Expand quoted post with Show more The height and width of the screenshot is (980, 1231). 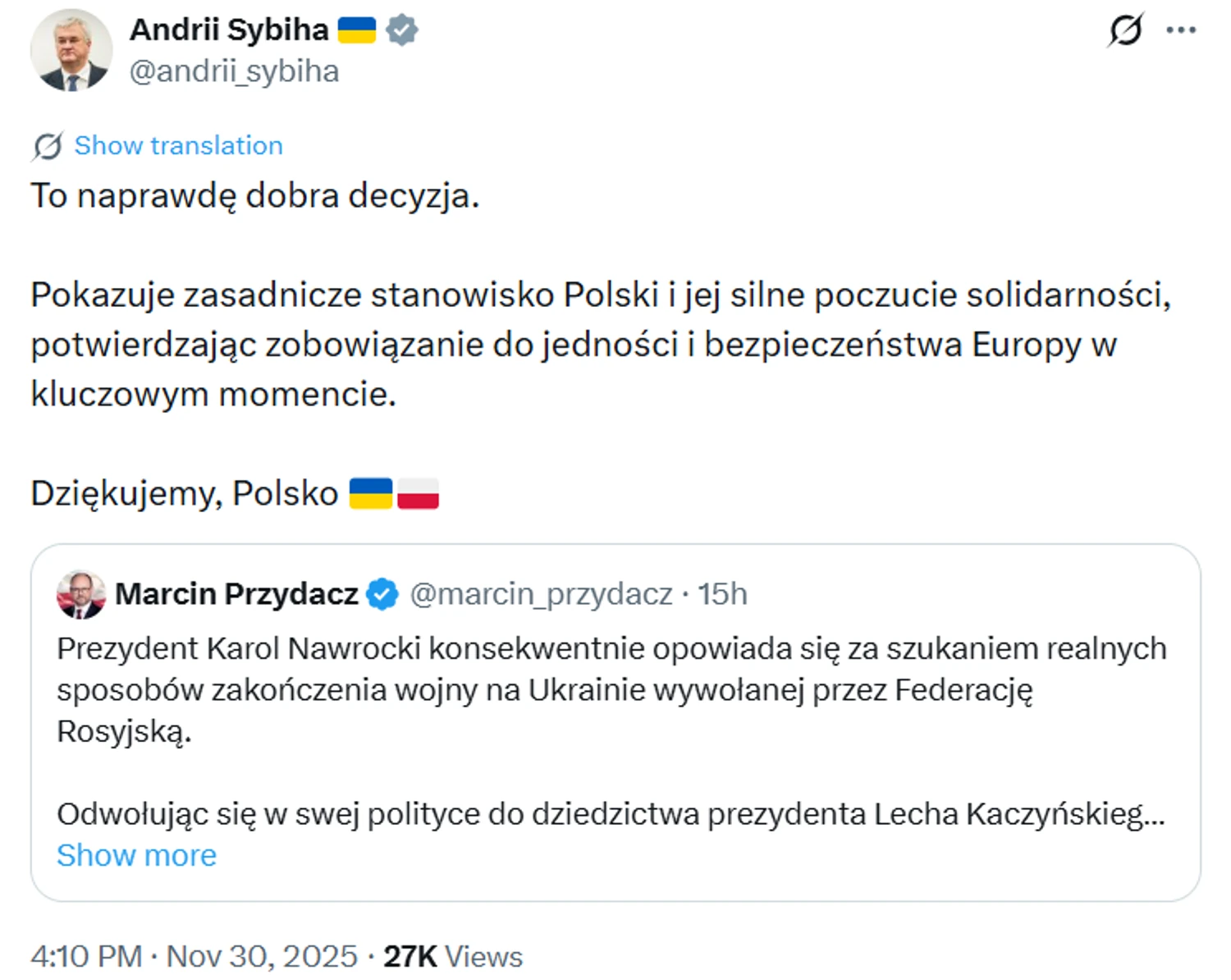click(136, 855)
